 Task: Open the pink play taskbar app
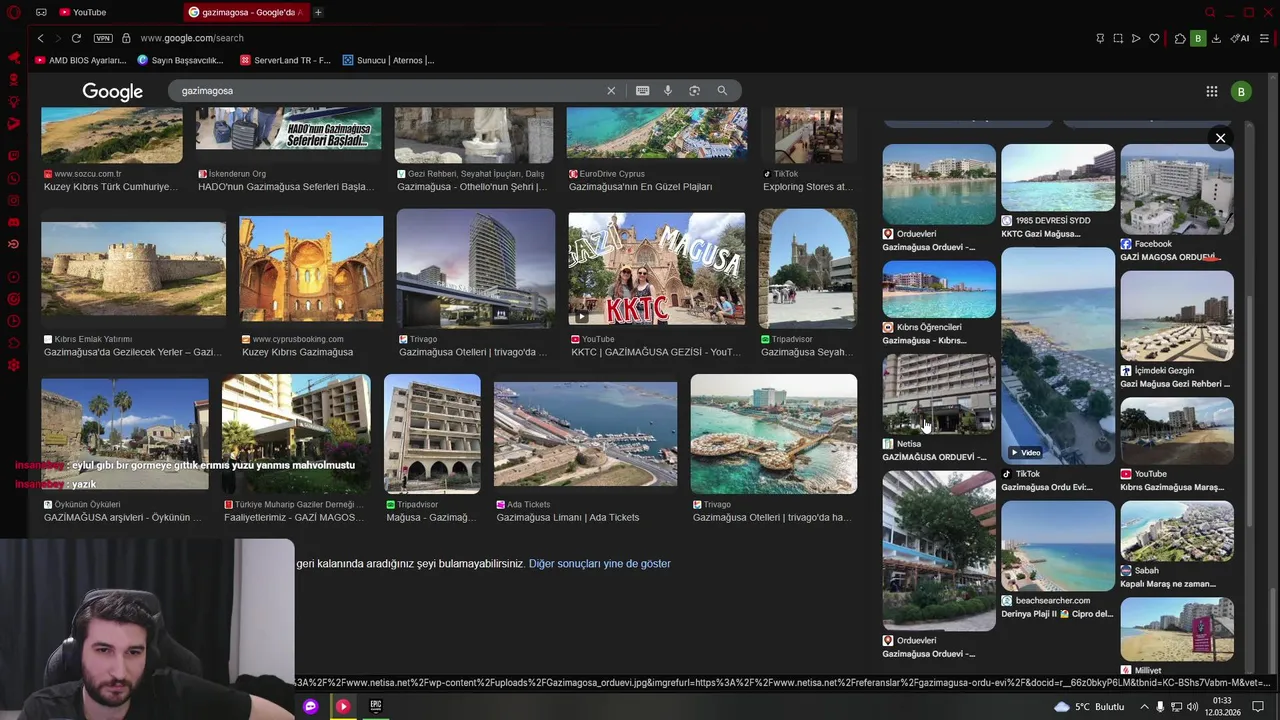[343, 706]
